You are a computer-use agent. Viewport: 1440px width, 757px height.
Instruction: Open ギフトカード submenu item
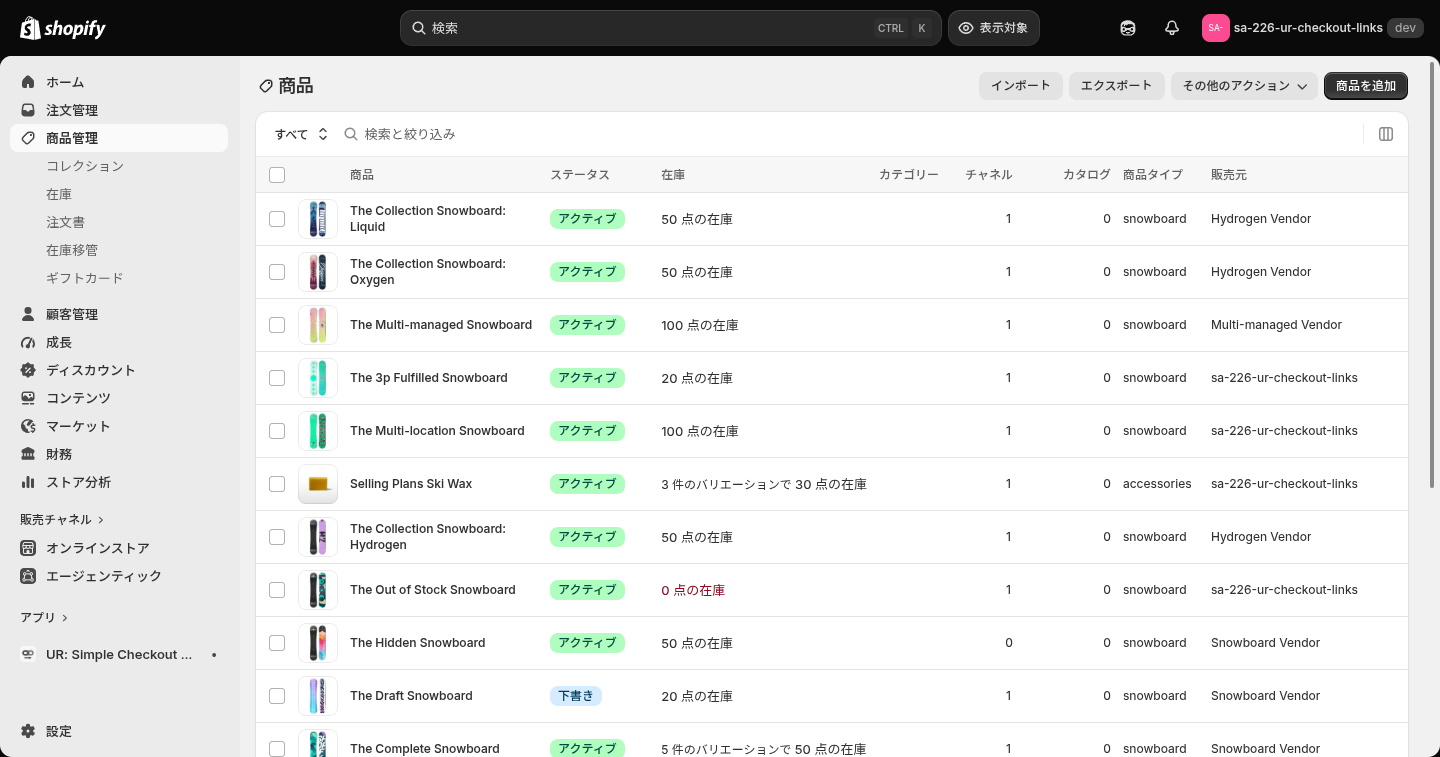point(85,278)
